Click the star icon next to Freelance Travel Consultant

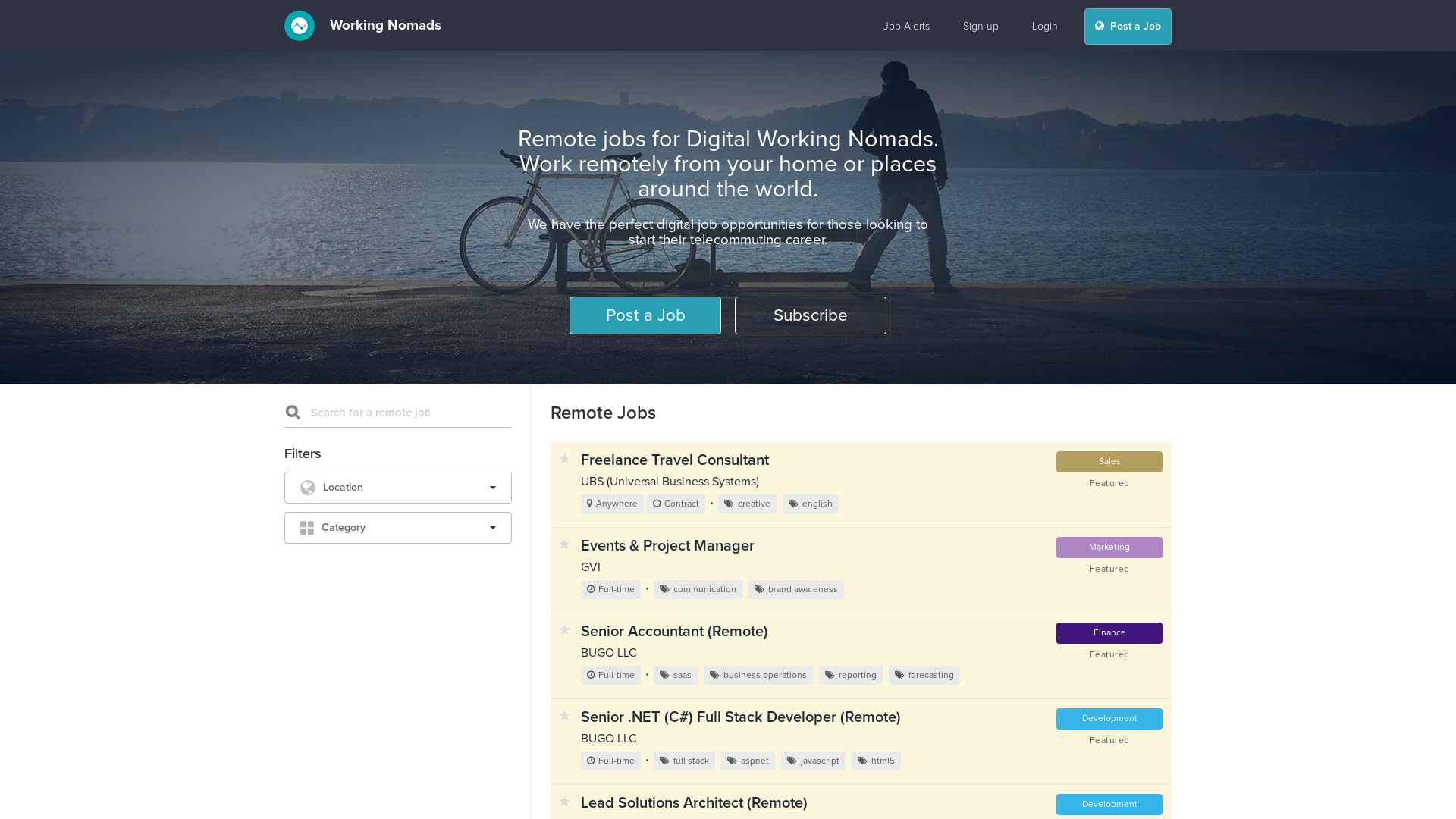click(x=565, y=459)
